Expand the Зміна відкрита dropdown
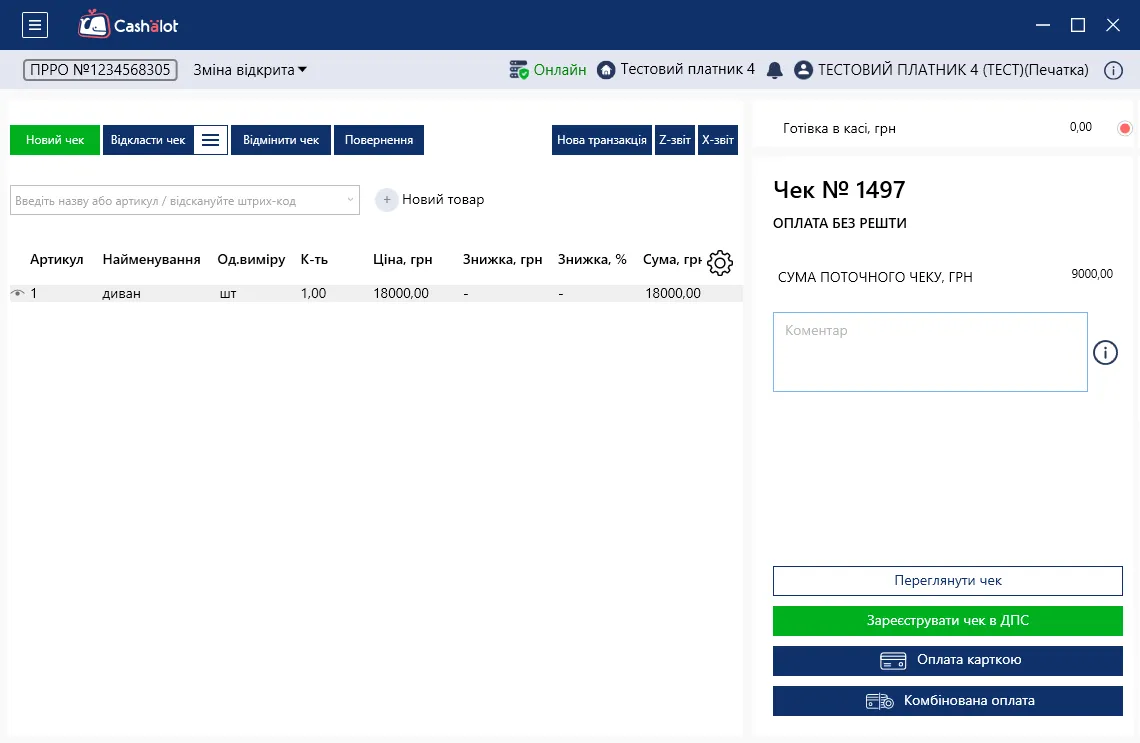Viewport: 1140px width, 743px height. [249, 70]
